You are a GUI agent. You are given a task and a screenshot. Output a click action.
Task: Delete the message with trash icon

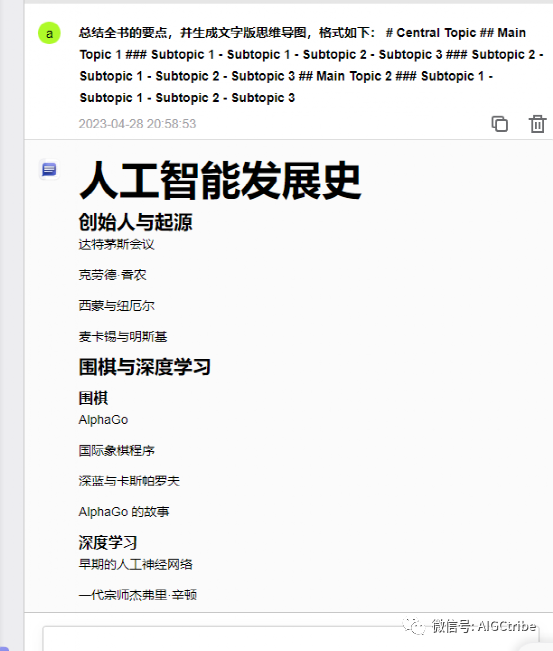tap(537, 124)
